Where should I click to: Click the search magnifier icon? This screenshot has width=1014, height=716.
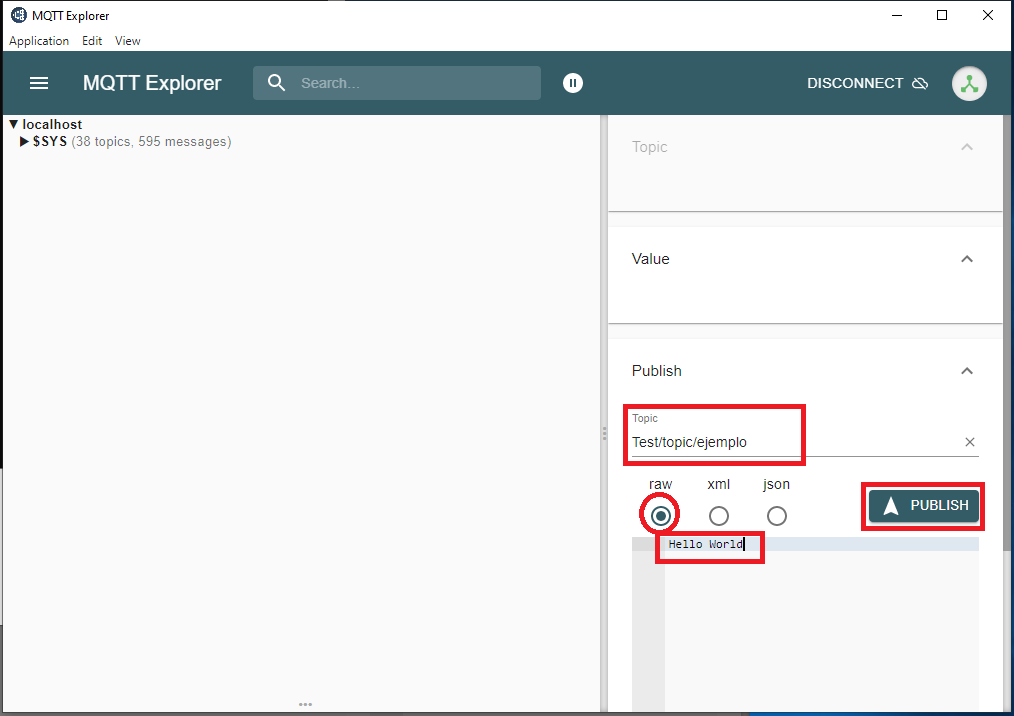(x=276, y=83)
